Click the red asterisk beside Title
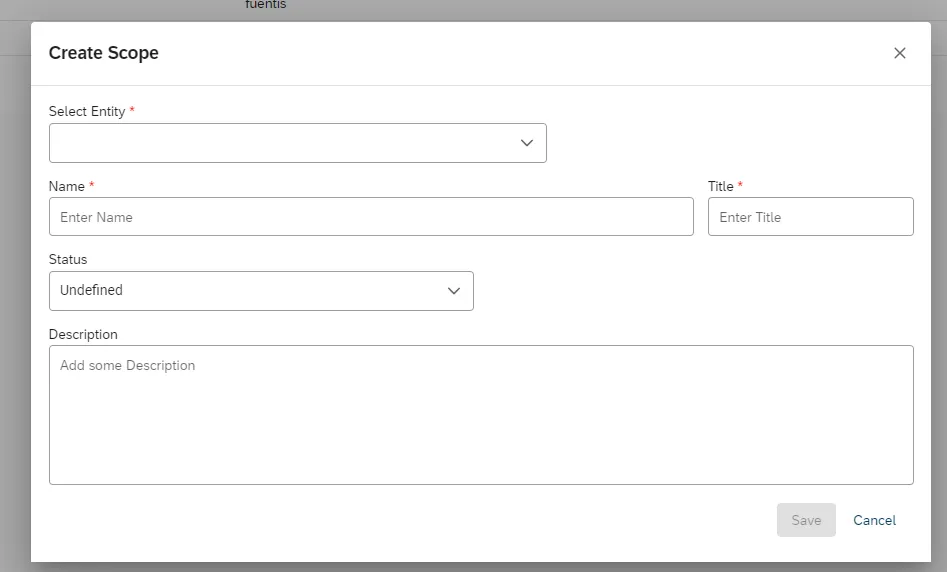Viewport: 947px width, 572px height. (x=740, y=185)
